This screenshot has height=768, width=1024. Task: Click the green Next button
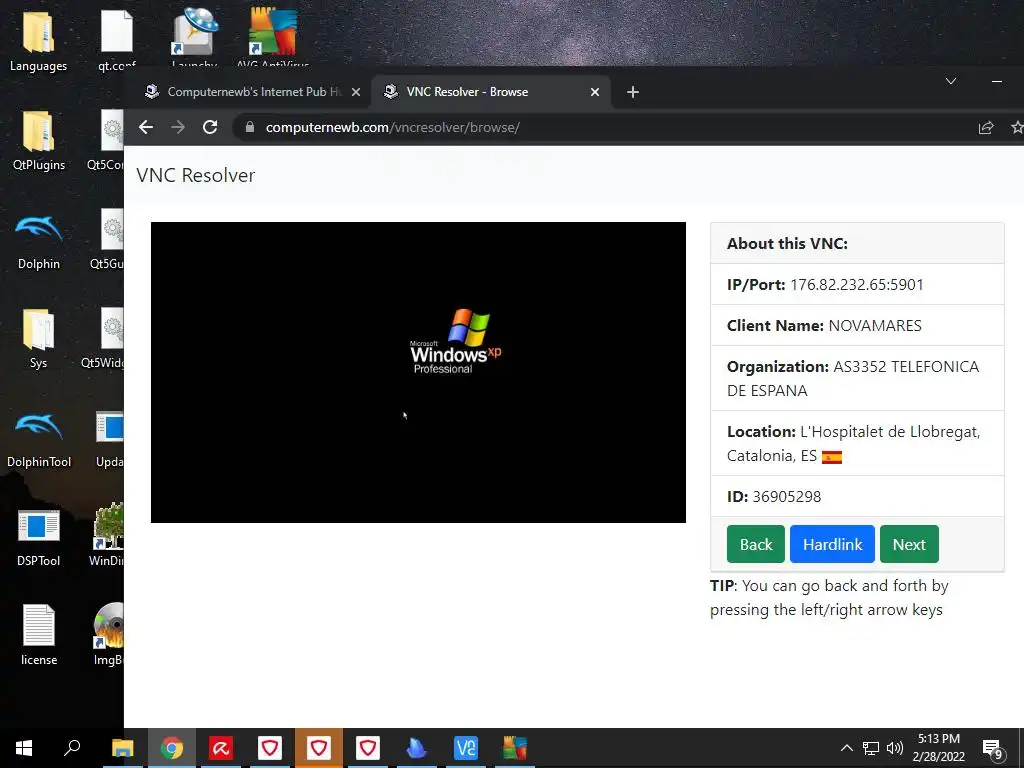909,544
